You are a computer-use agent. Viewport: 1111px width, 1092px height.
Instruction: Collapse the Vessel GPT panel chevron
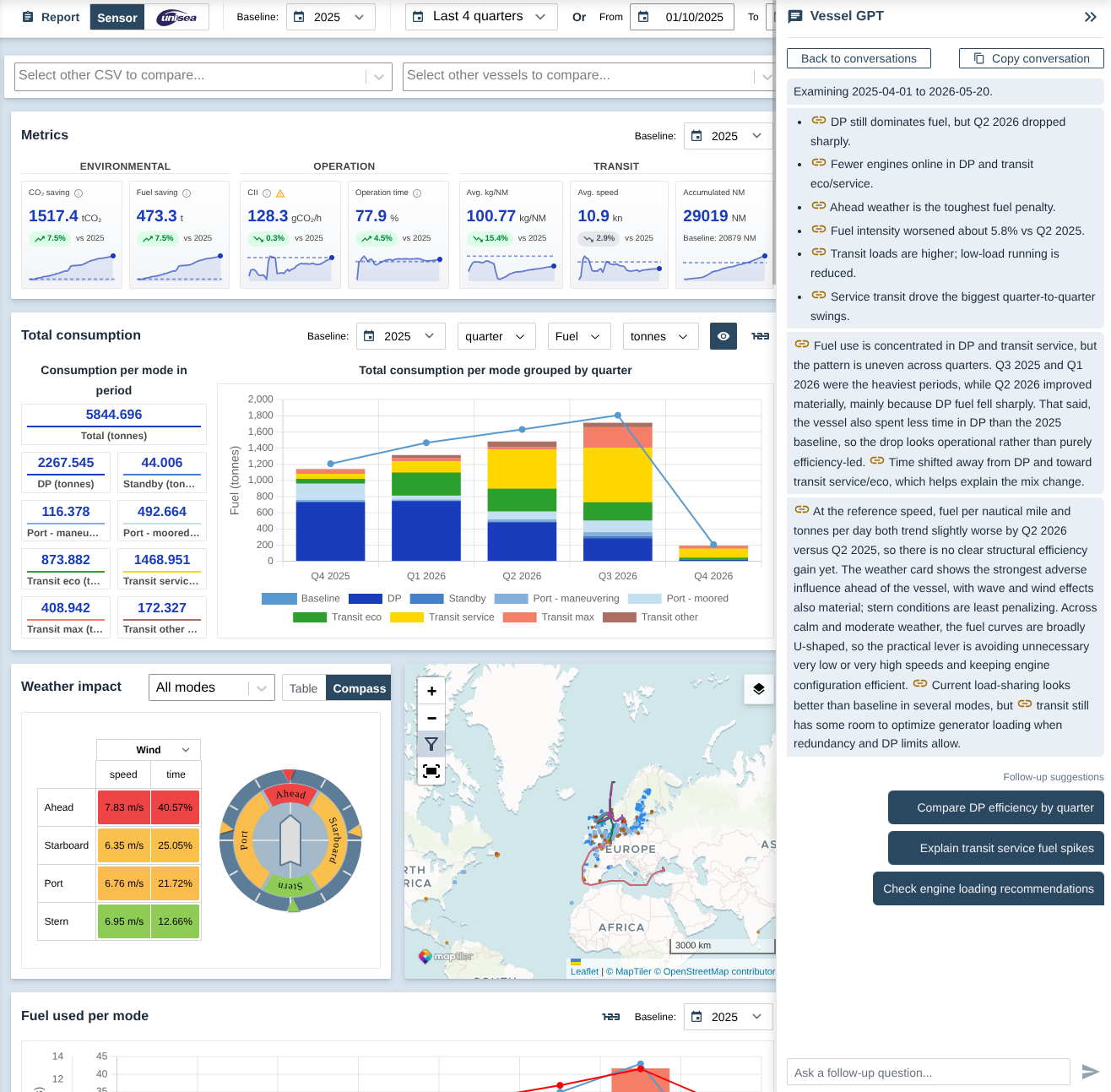coord(1090,17)
